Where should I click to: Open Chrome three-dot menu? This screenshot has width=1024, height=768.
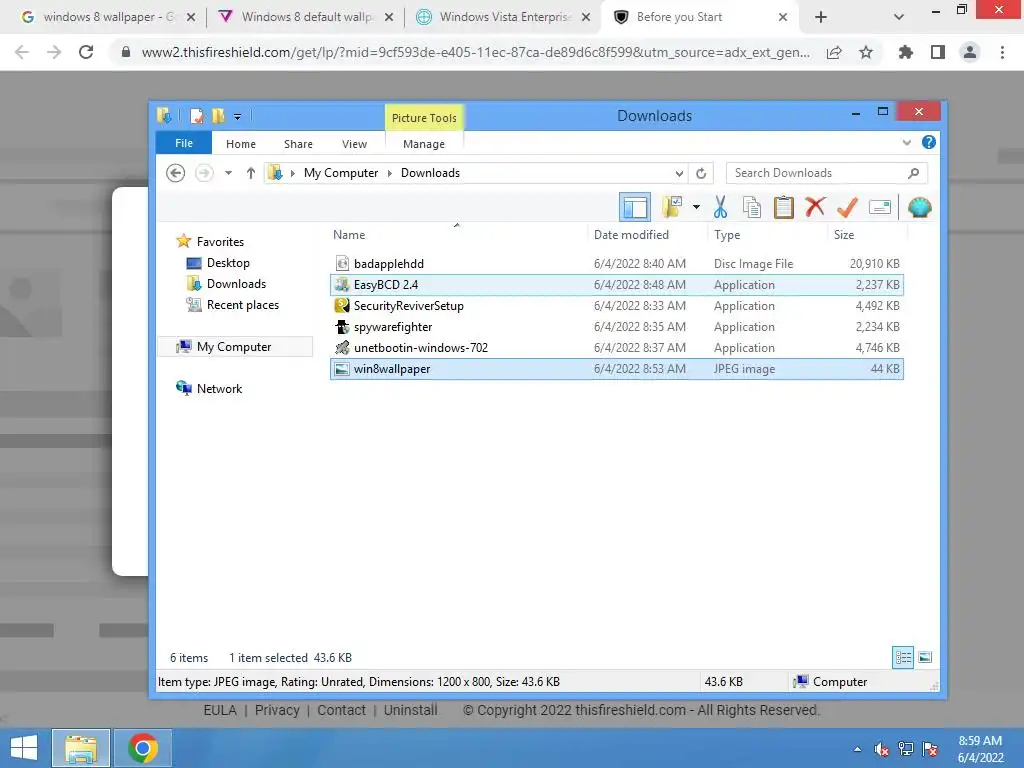pyautogui.click(x=1002, y=52)
